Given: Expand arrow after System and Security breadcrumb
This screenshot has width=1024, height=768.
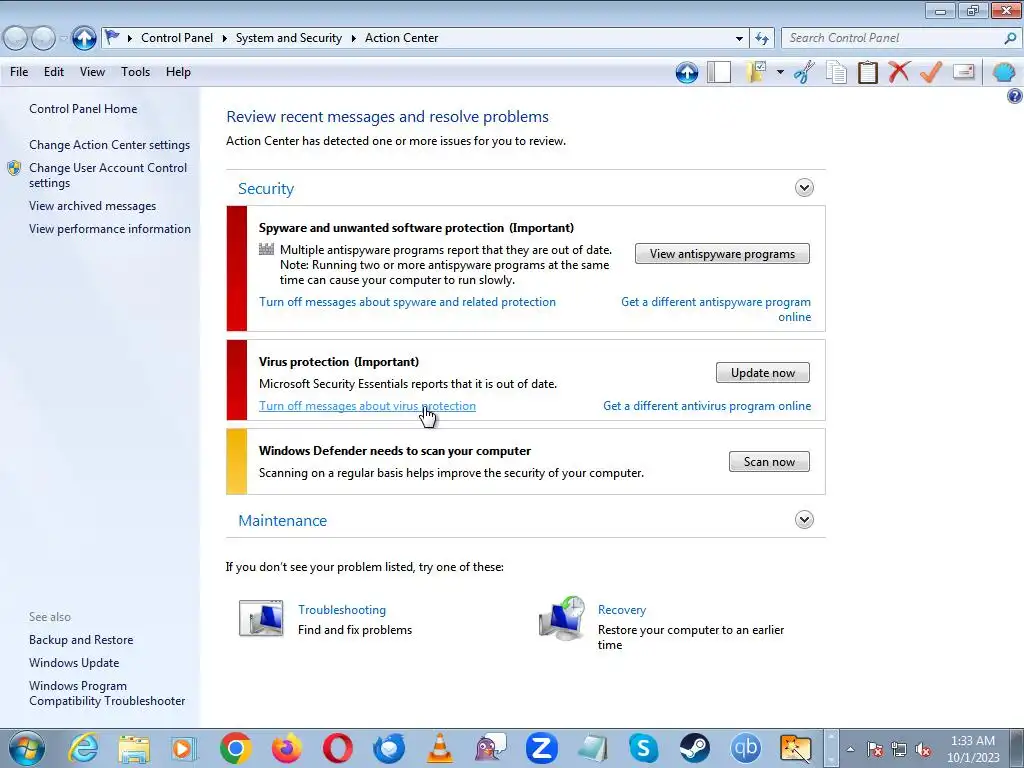Looking at the screenshot, I should 353,39.
